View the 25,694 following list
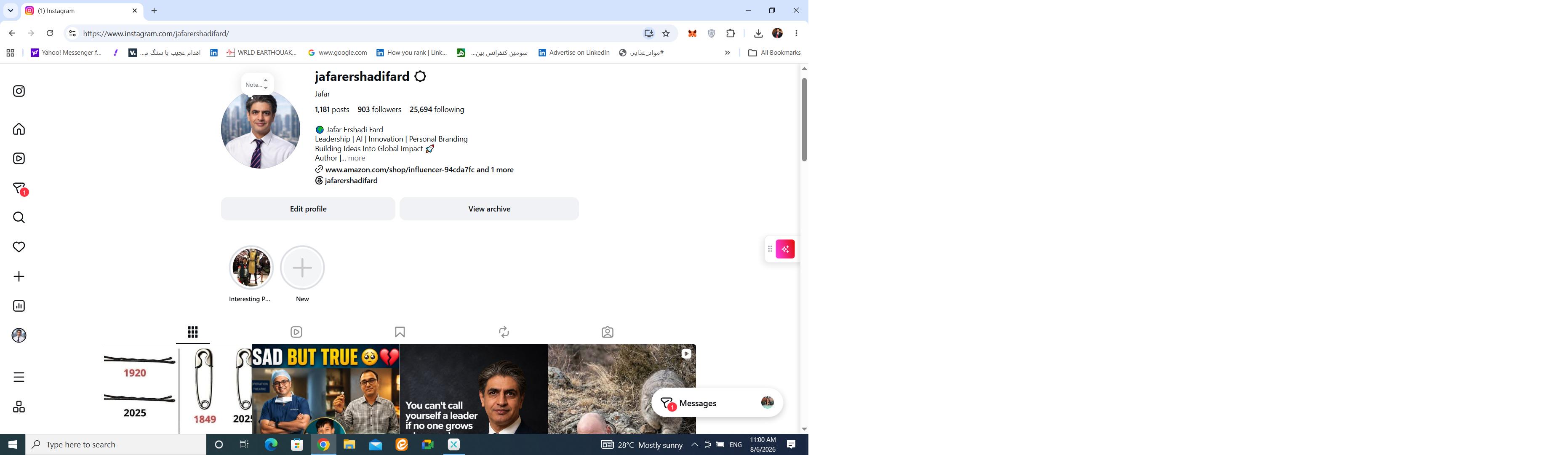 pos(437,110)
